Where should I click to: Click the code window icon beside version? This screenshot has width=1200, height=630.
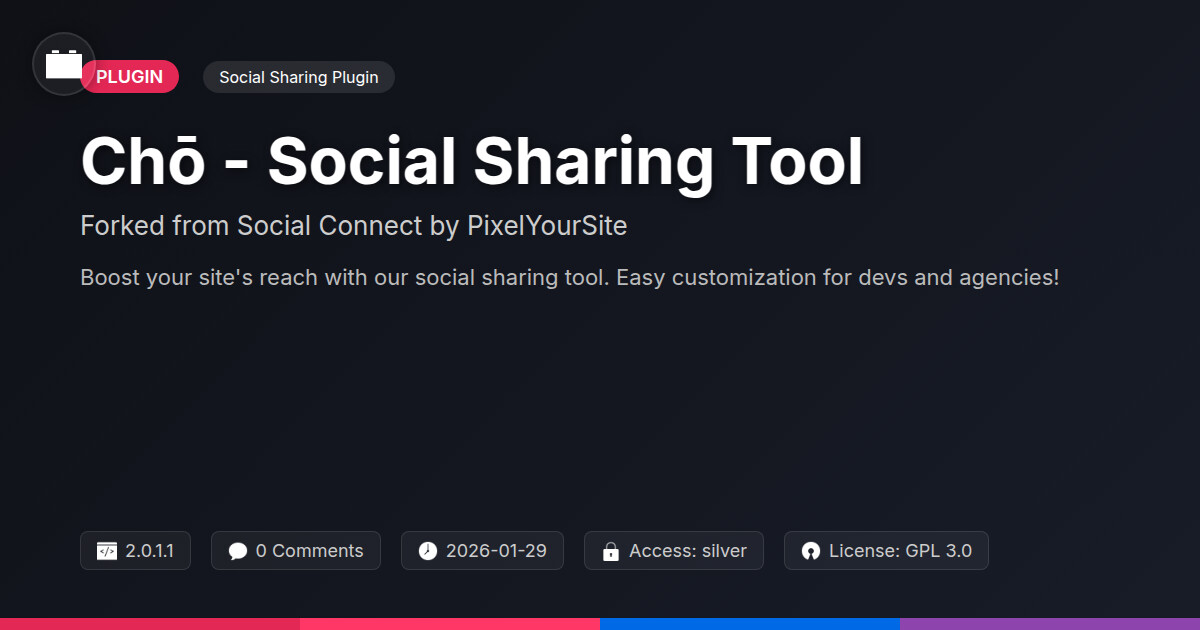coord(107,551)
